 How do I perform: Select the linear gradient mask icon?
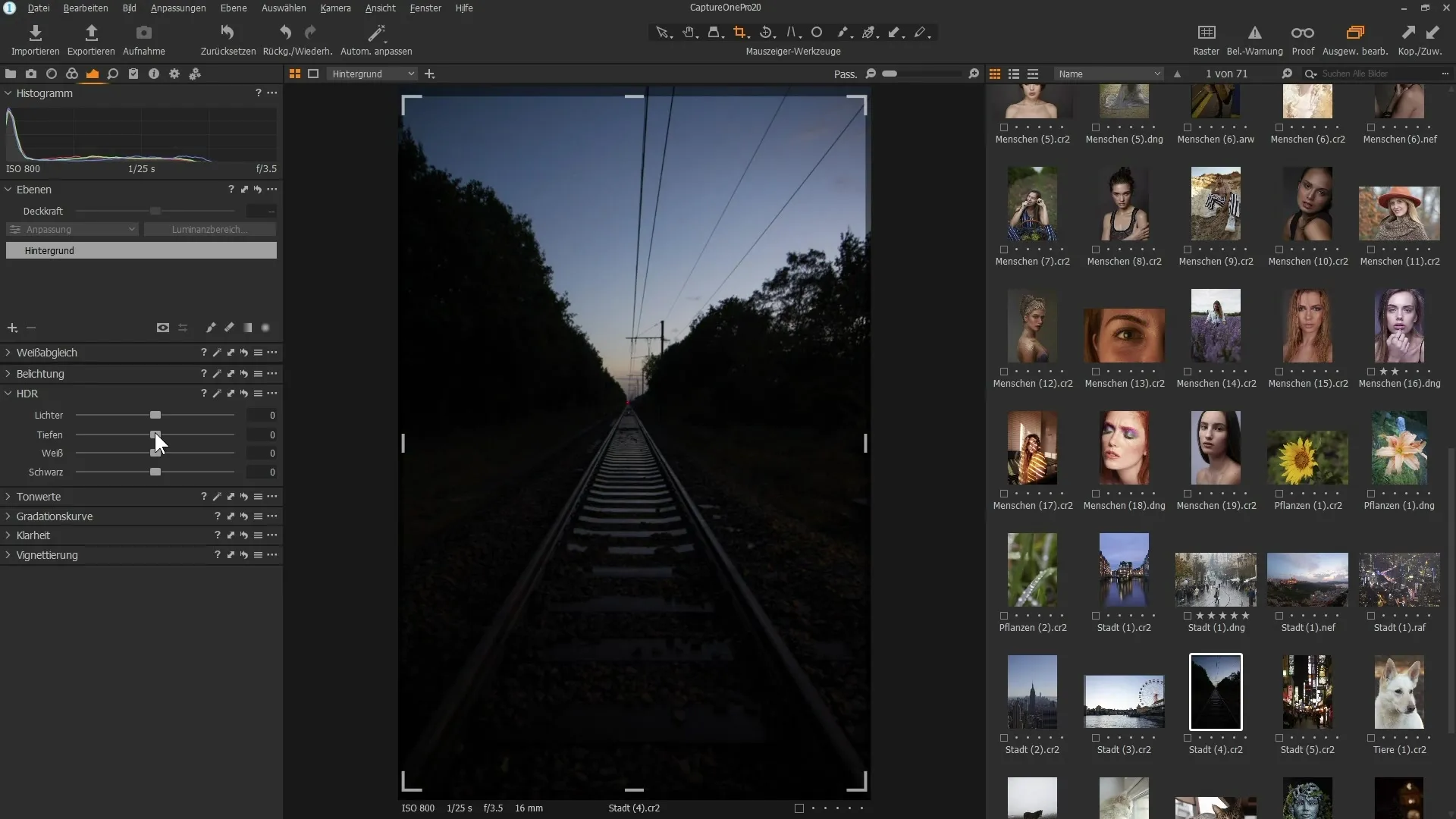[247, 328]
